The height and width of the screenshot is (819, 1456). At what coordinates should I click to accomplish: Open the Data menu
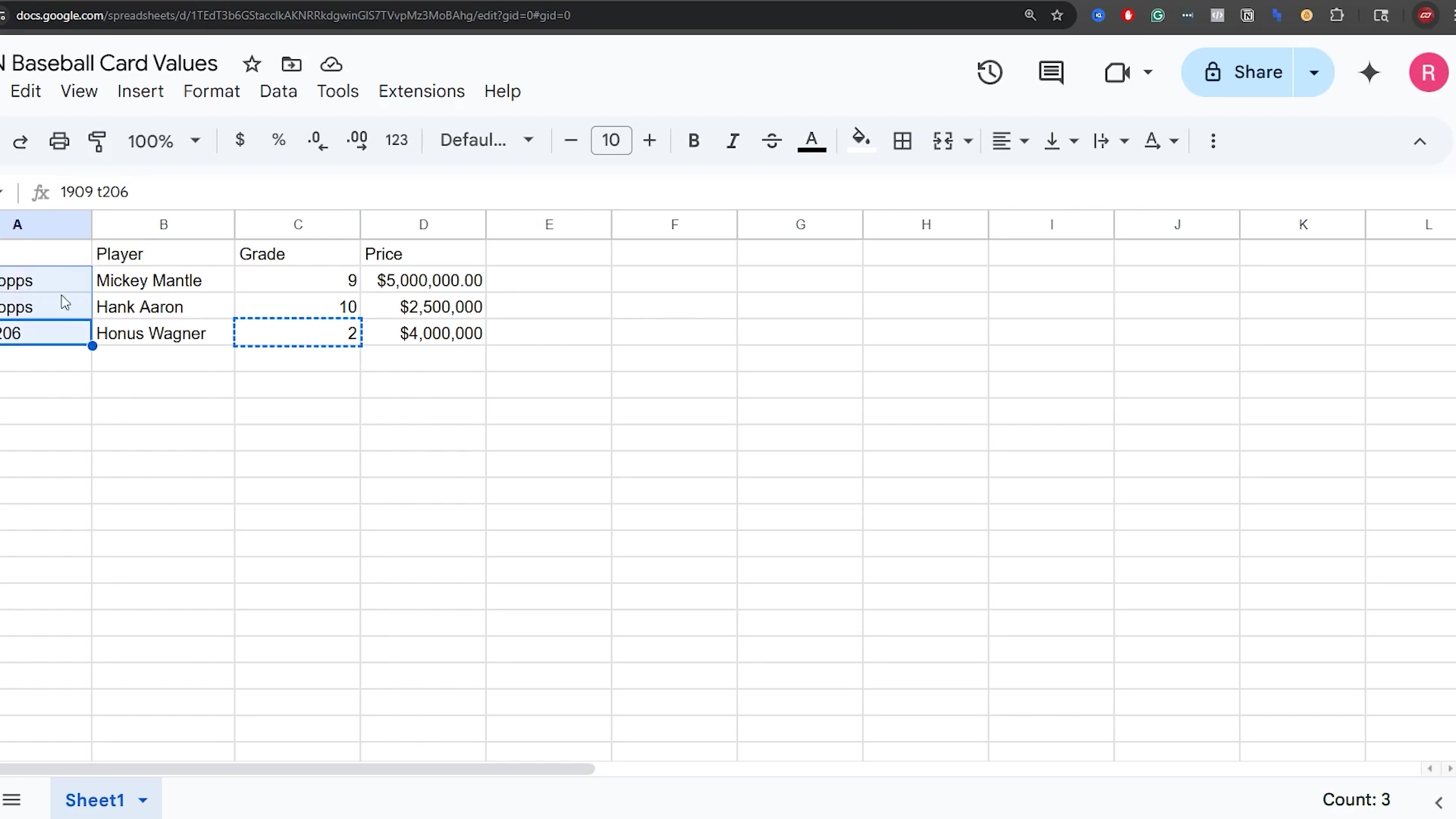[278, 92]
